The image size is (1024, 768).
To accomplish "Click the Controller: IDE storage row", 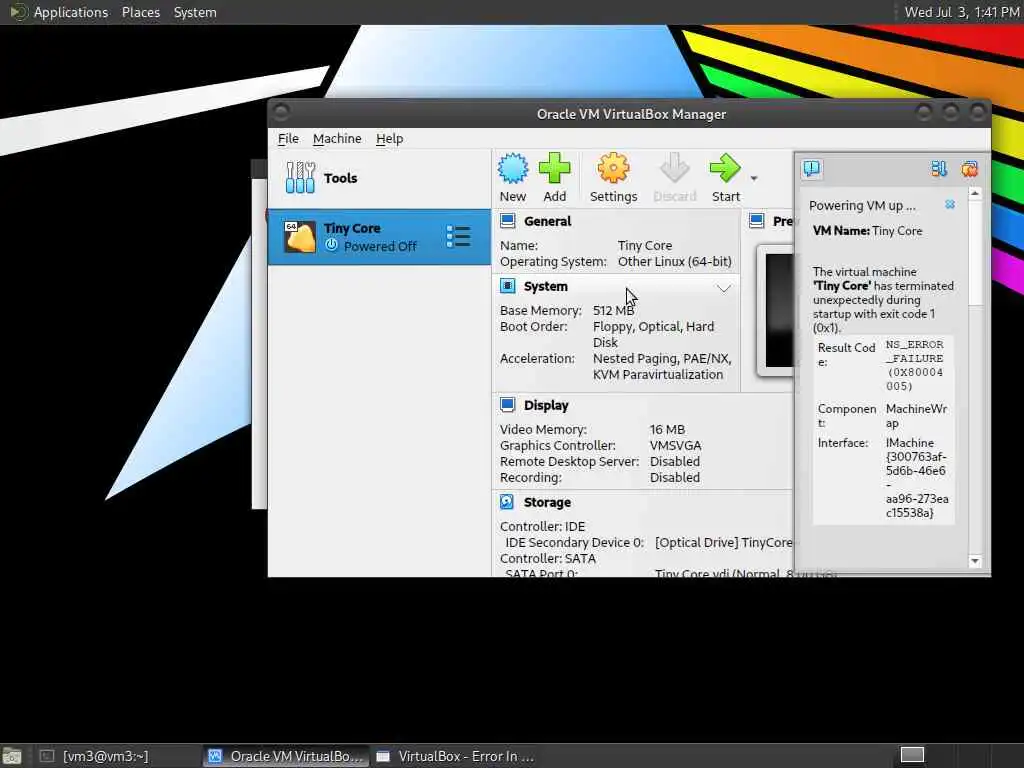I will tap(542, 526).
